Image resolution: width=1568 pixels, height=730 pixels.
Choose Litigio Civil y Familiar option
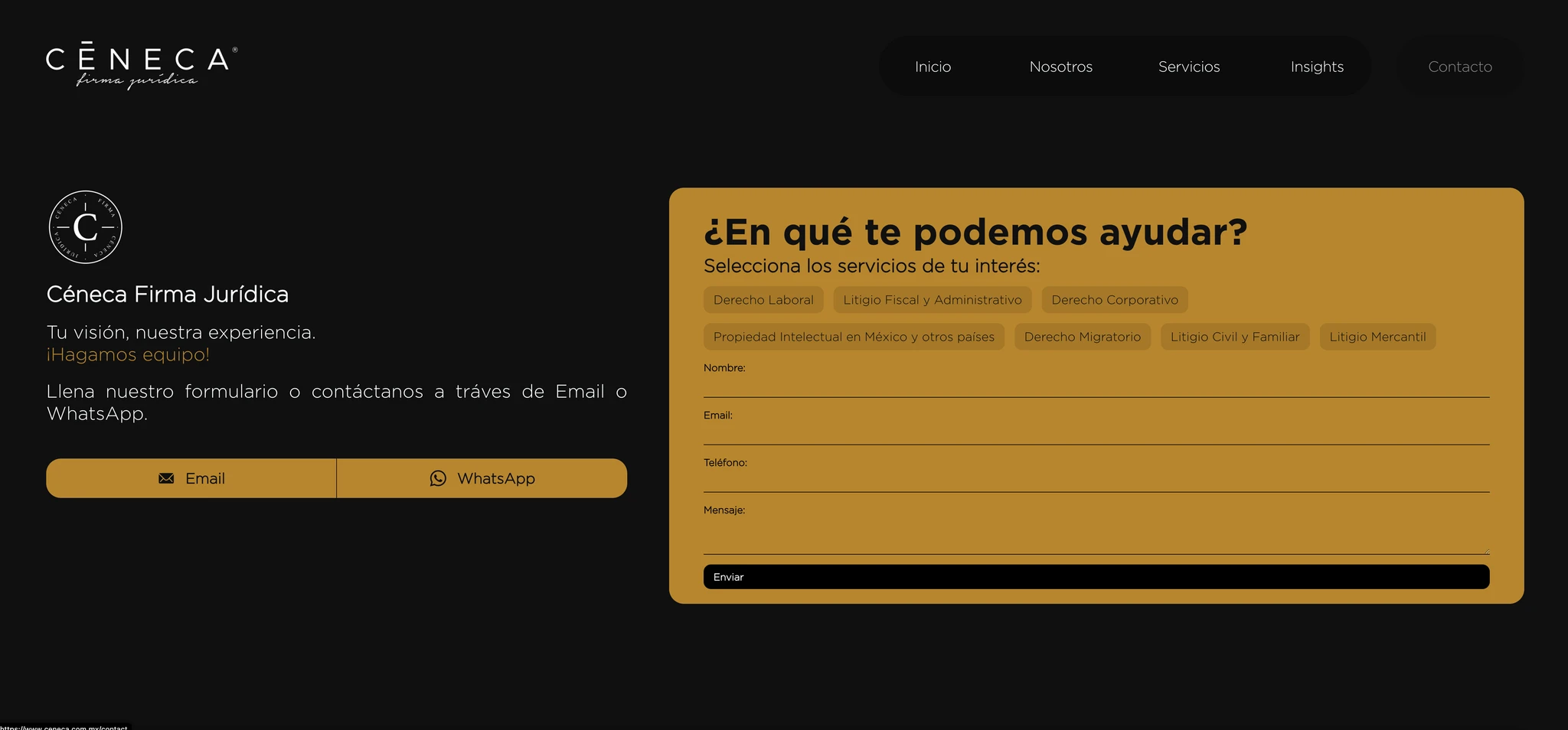[1234, 337]
